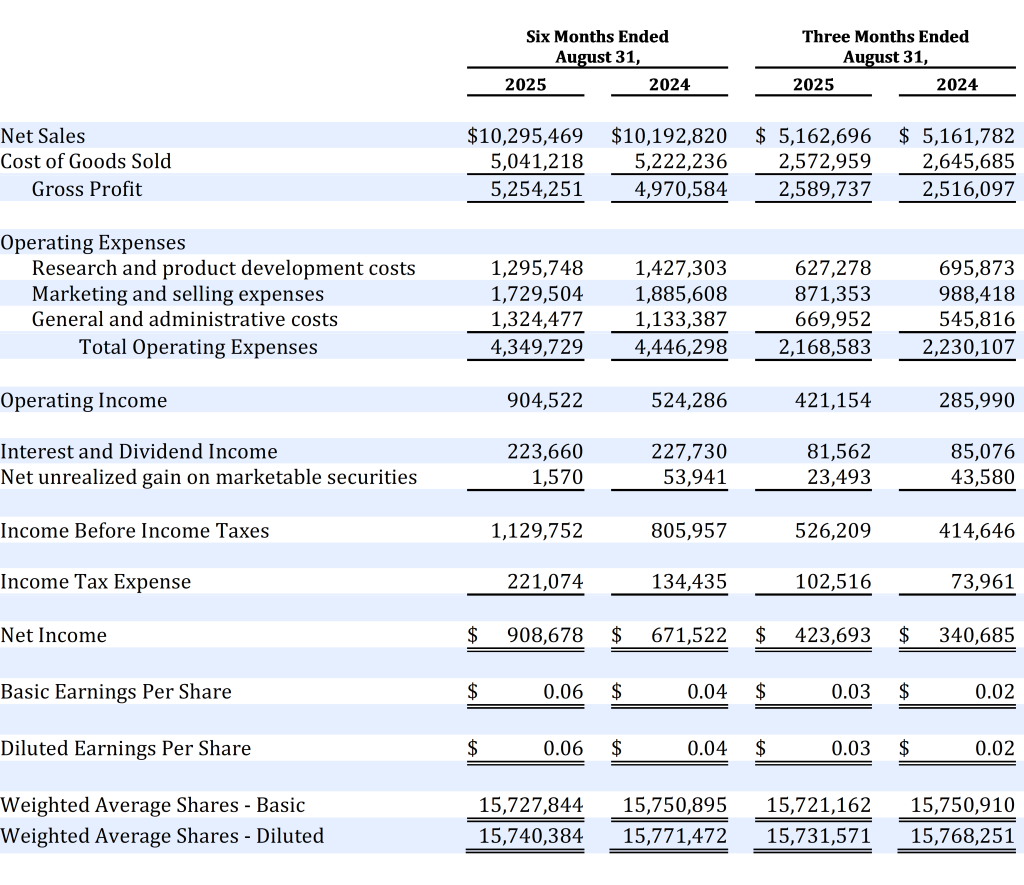Select Research and product development costs label
This screenshot has height=885, width=1024.
click(x=223, y=268)
